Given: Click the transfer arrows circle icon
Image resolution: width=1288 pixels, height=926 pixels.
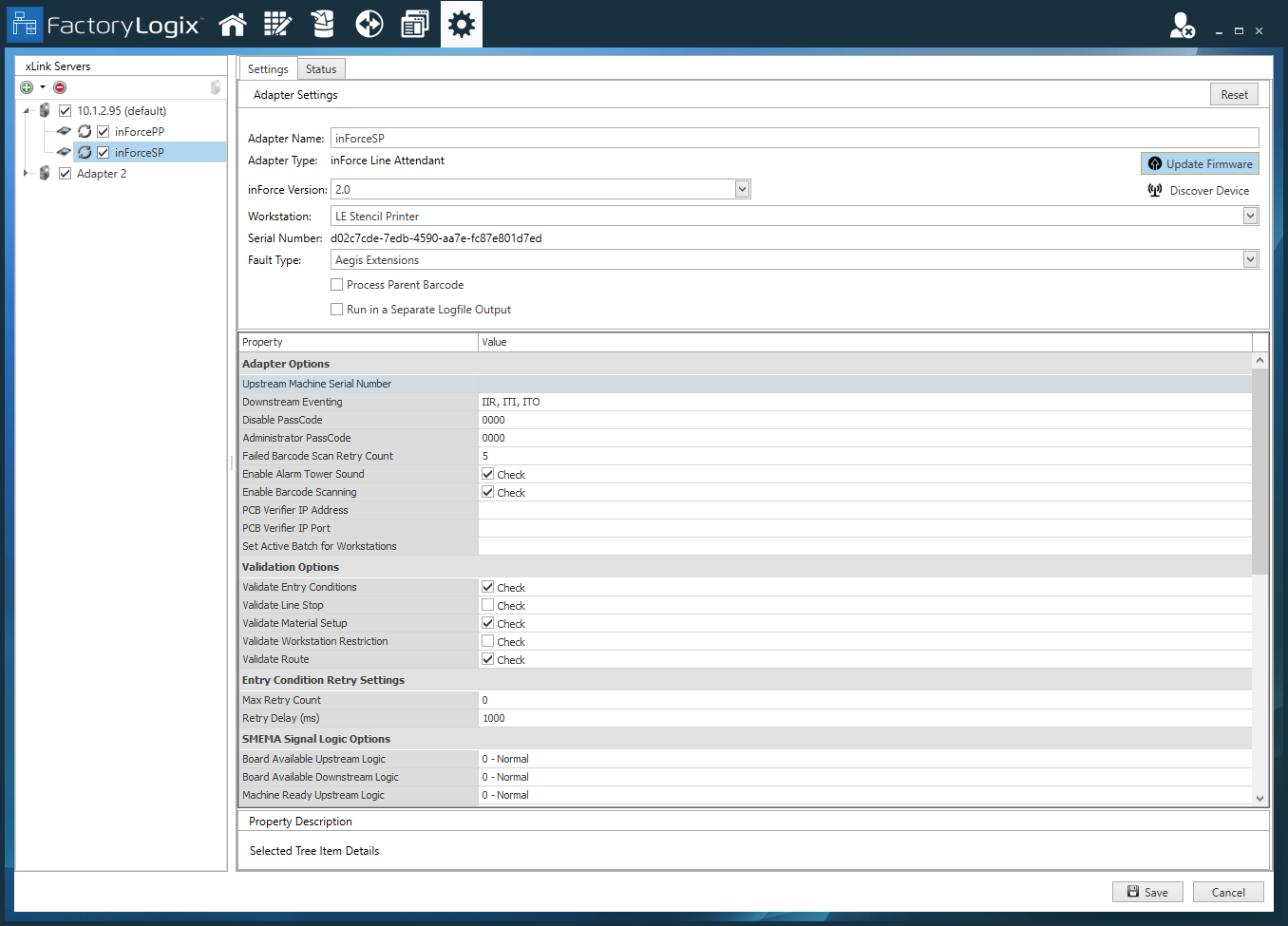Looking at the screenshot, I should pos(369,24).
